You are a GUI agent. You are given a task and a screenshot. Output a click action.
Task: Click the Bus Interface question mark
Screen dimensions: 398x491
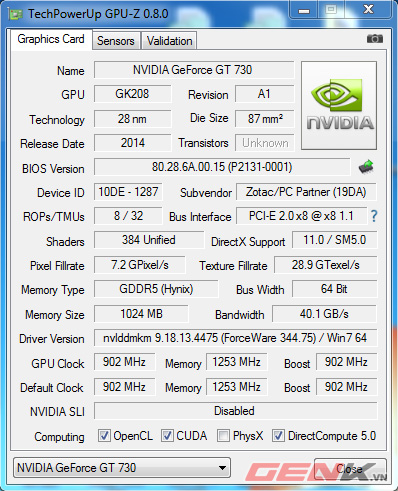[374, 216]
